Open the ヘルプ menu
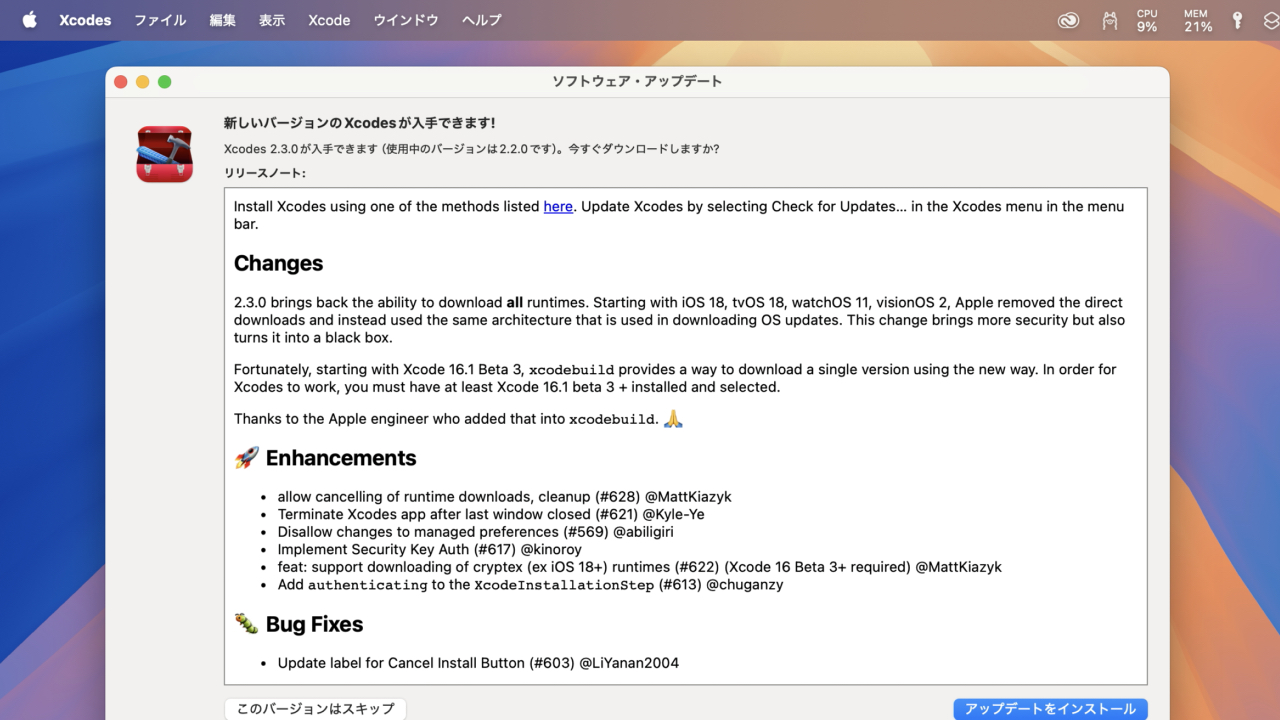 click(x=482, y=20)
